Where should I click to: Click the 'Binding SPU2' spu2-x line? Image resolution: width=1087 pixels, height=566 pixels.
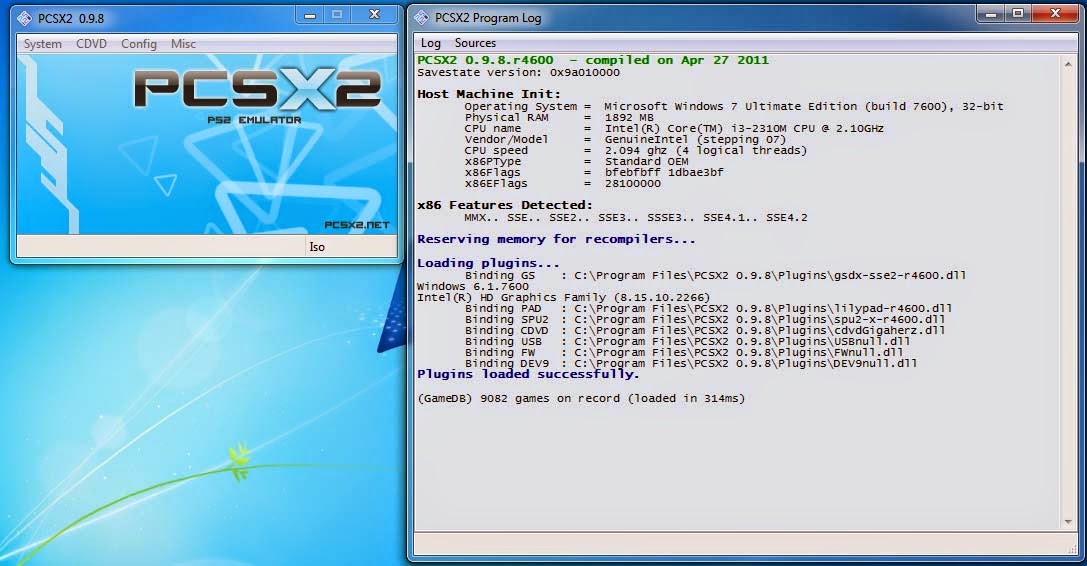[x=704, y=320]
